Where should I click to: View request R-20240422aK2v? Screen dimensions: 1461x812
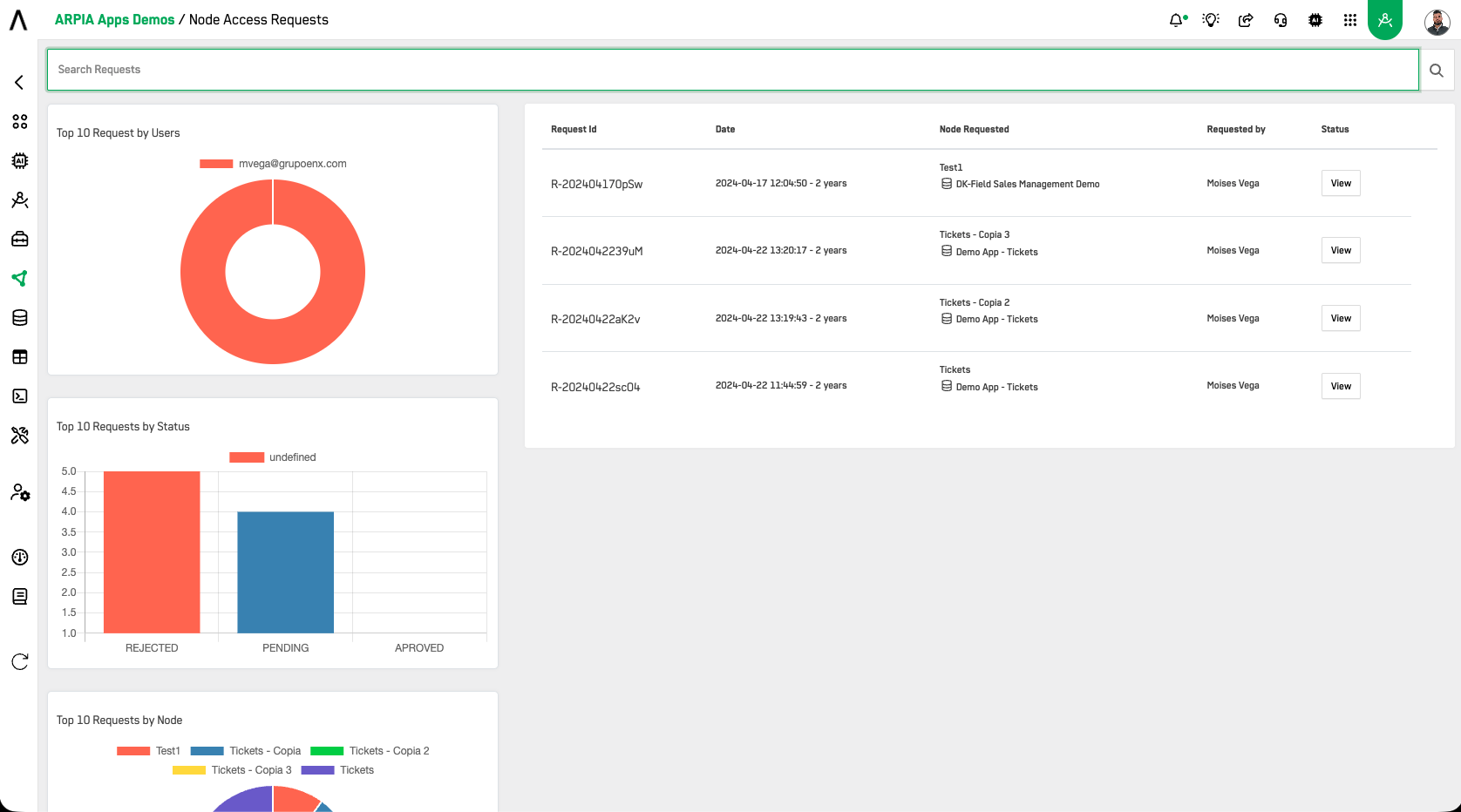[1341, 318]
